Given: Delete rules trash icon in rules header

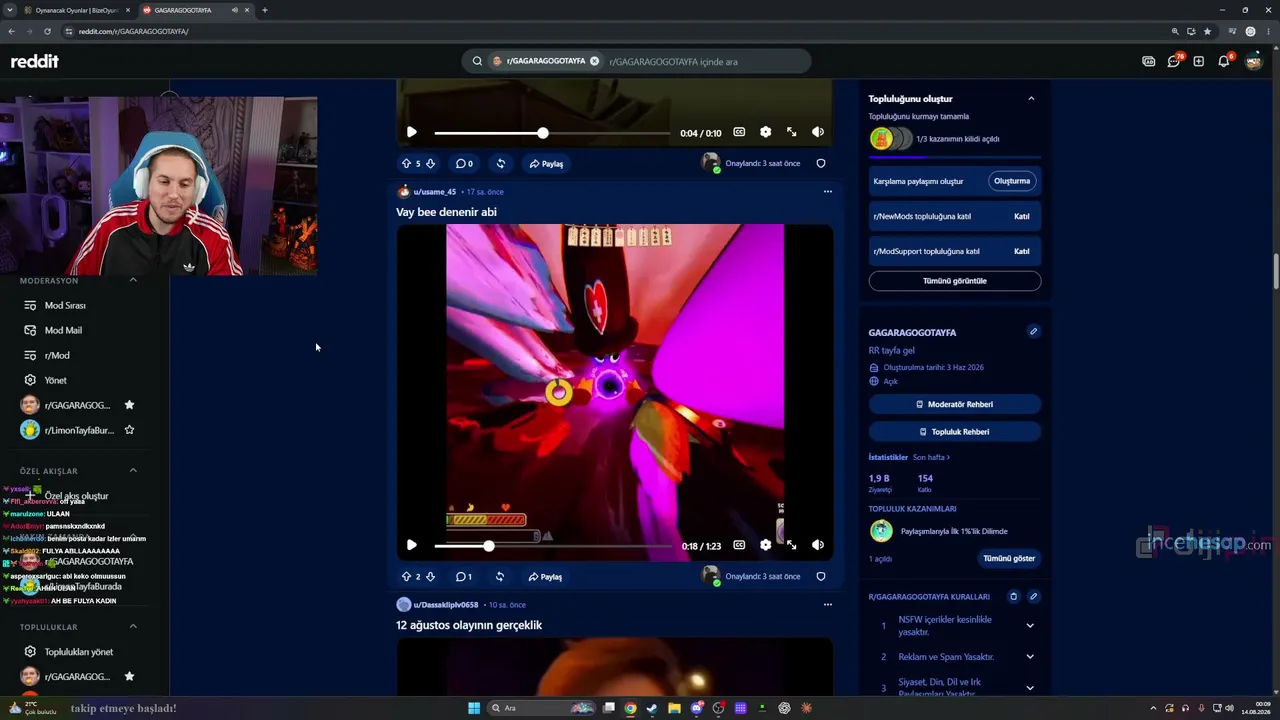Looking at the screenshot, I should click(x=1013, y=597).
